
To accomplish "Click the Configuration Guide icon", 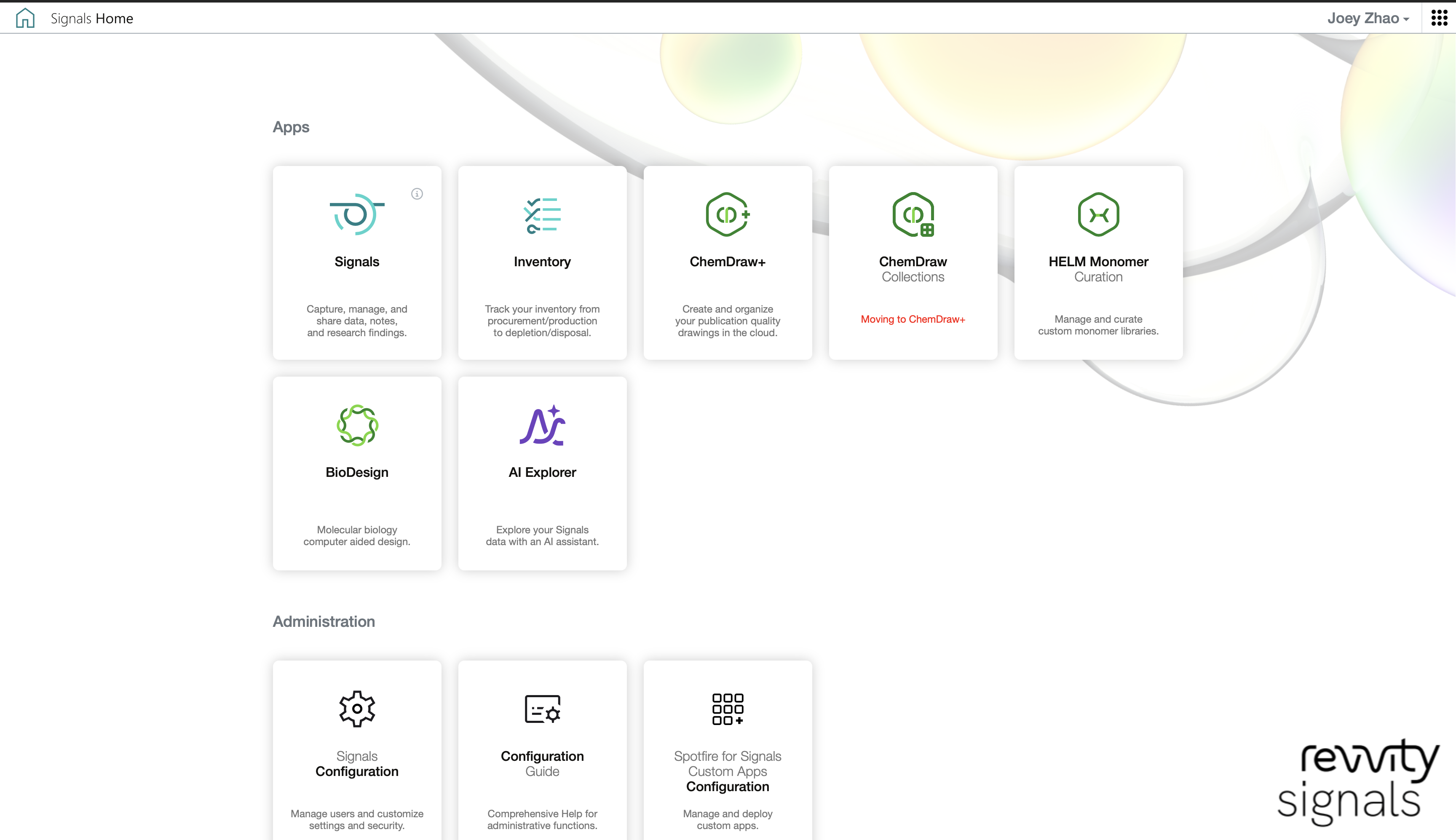I will point(542,709).
